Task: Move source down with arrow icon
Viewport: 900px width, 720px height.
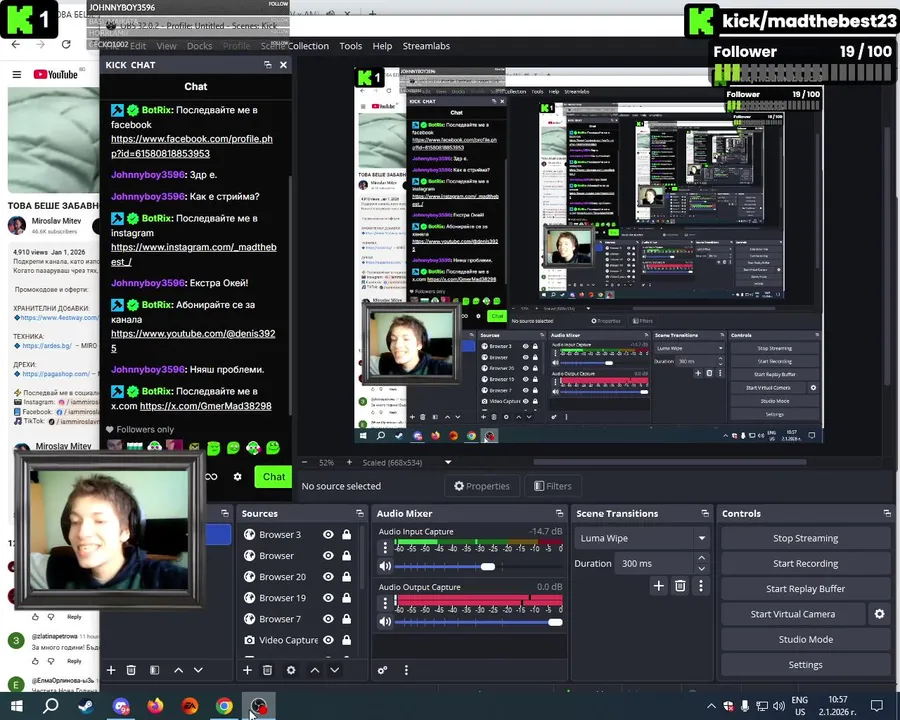Action: point(335,670)
